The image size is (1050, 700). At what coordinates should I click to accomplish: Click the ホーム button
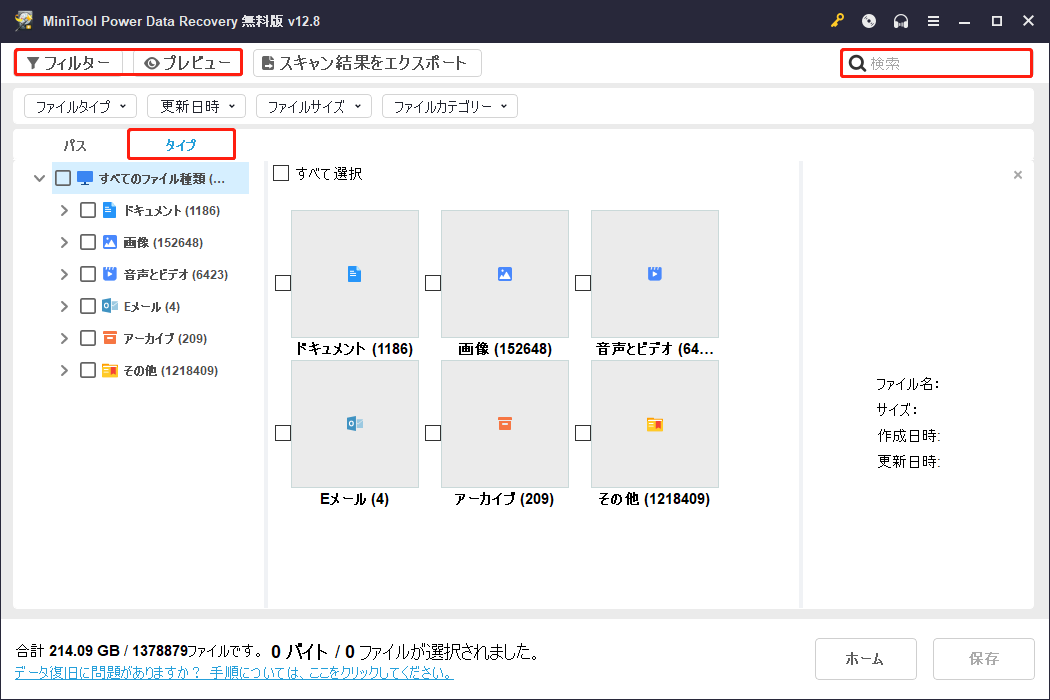pyautogui.click(x=866, y=658)
